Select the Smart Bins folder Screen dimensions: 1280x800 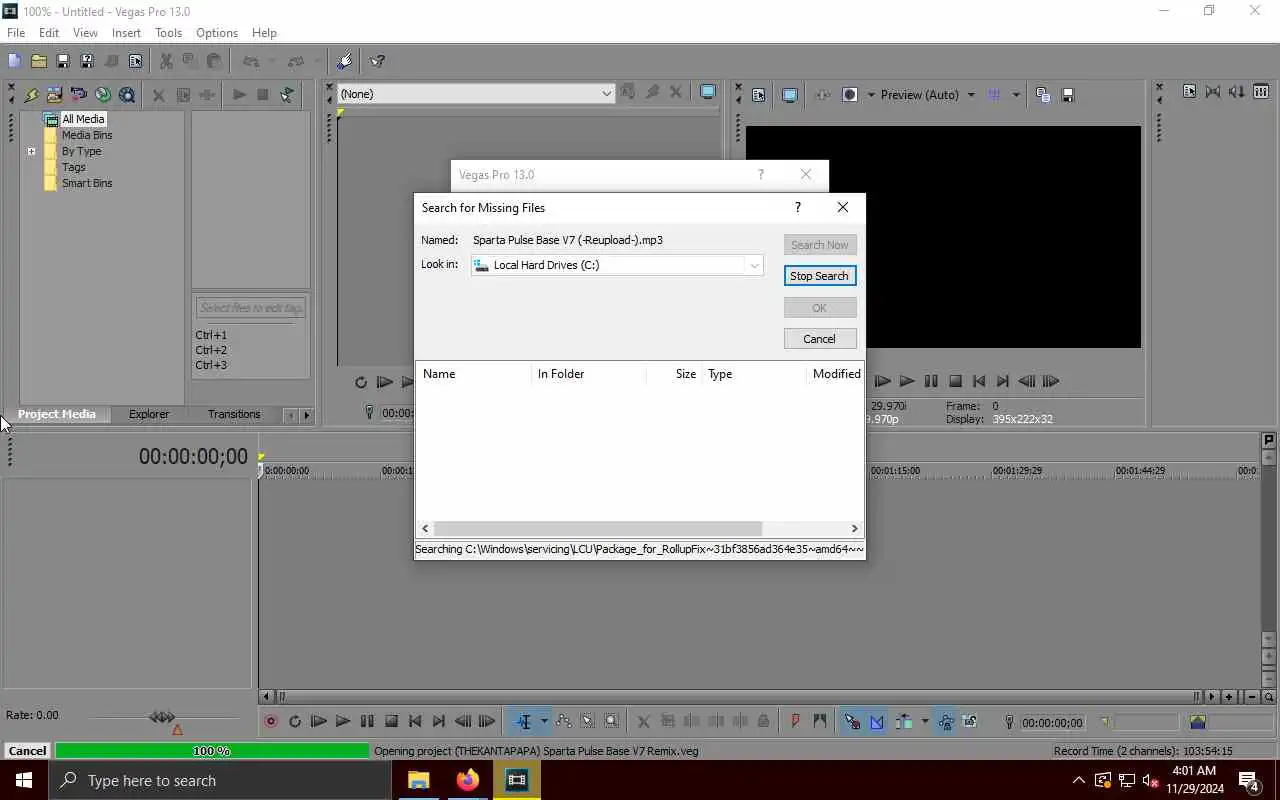tap(87, 183)
